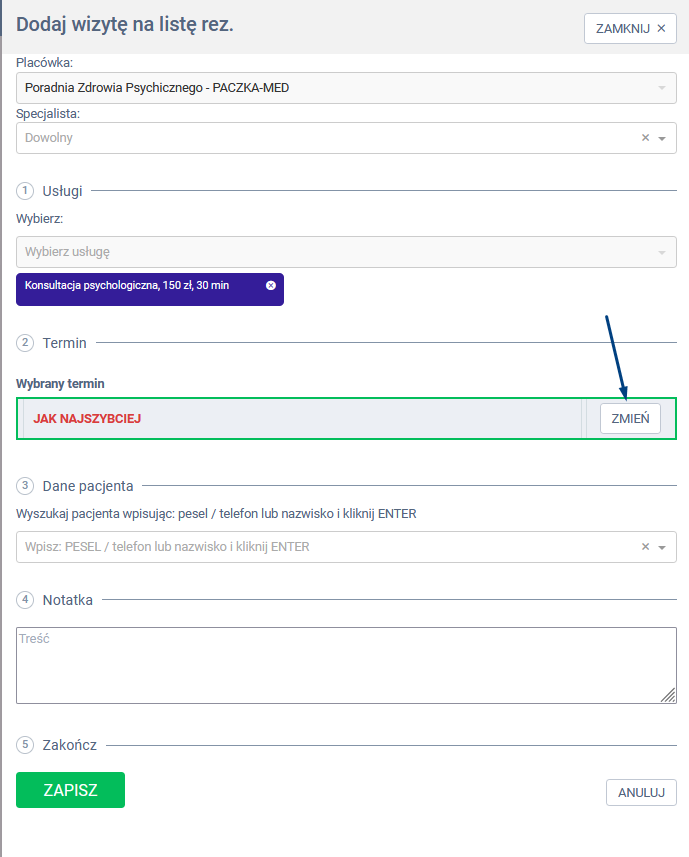The height and width of the screenshot is (857, 689).
Task: Expand the Placówka dropdown arrow
Action: [x=661, y=88]
